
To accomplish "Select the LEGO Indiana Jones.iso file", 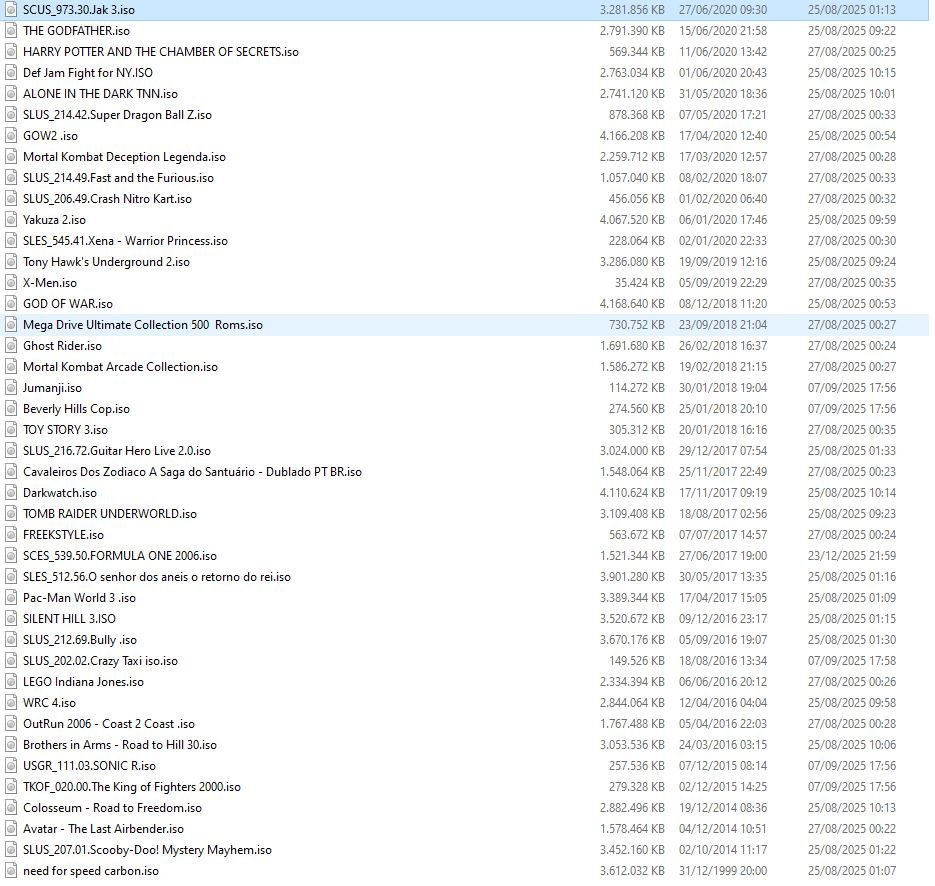I will [83, 682].
